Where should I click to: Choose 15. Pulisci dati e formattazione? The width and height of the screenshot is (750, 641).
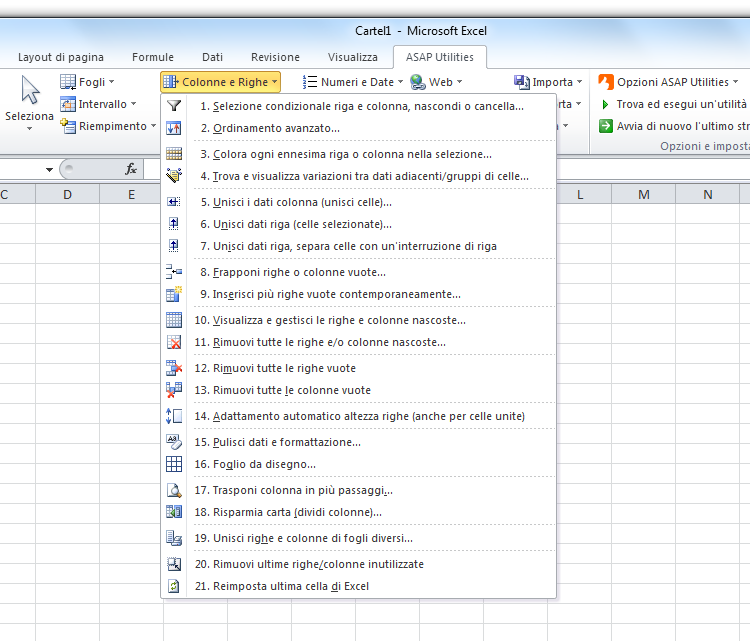359,442
